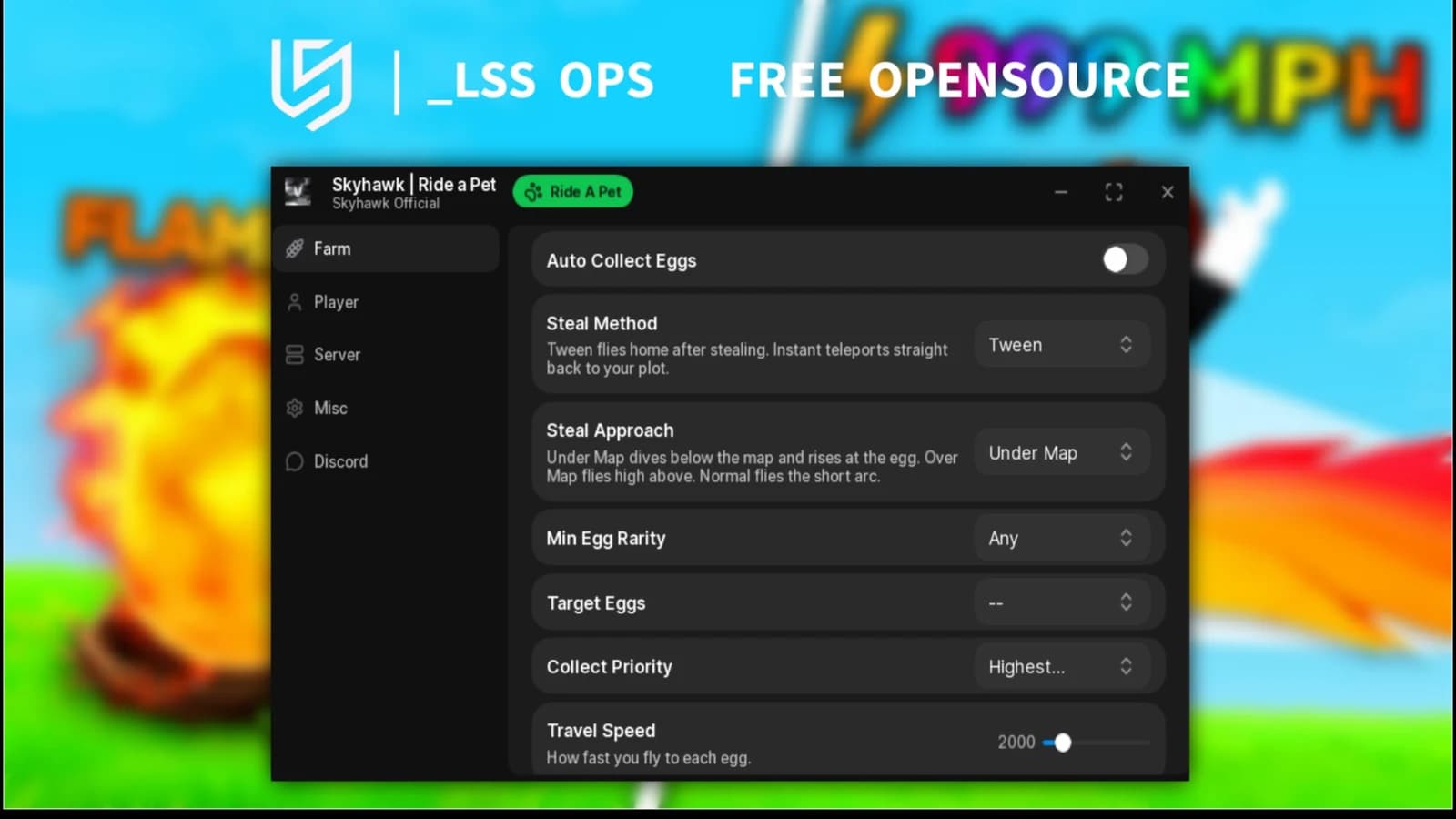
Task: Open the Misc tab
Action: coord(386,409)
